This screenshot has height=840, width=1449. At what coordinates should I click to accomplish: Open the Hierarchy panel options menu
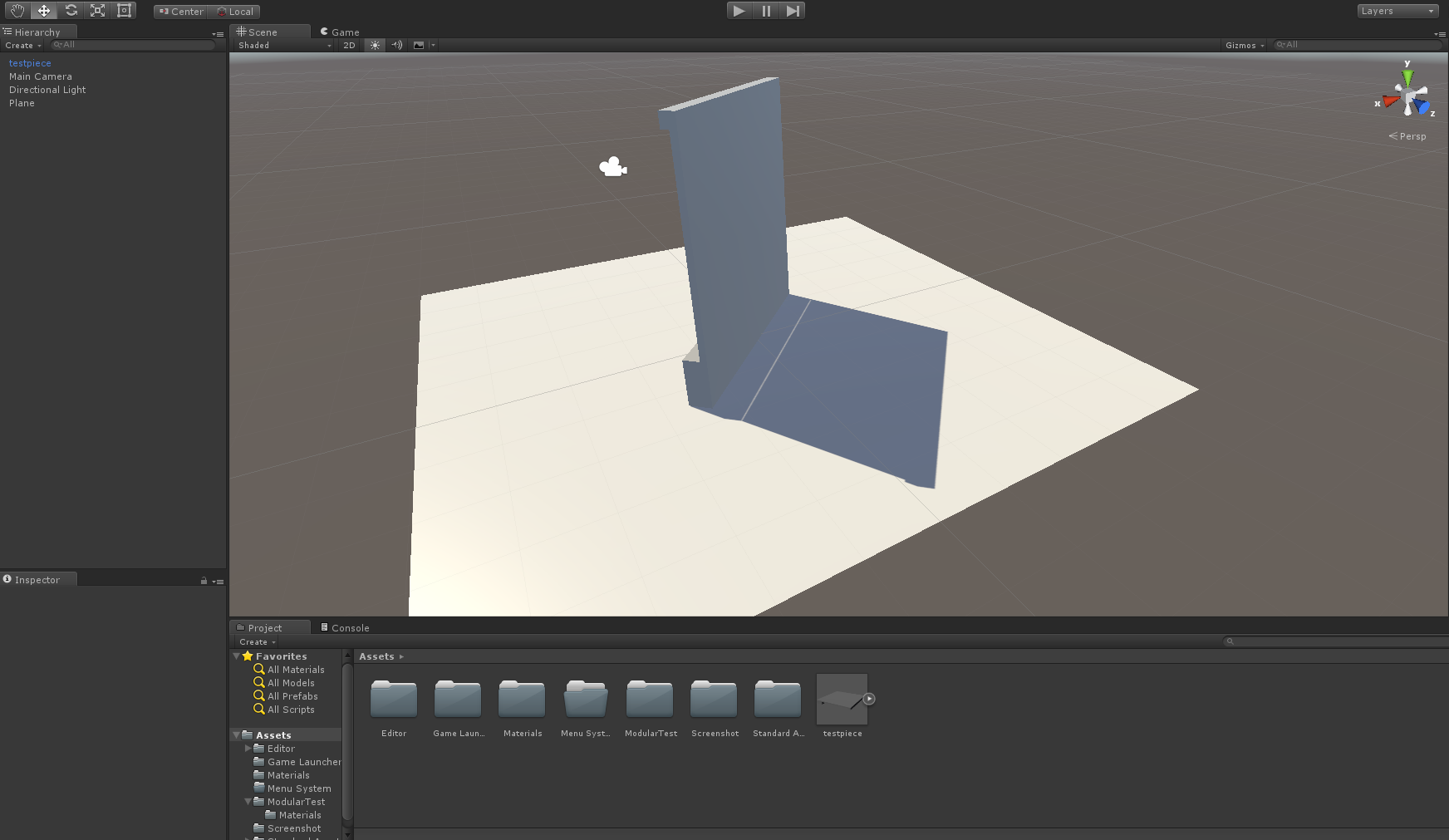[x=218, y=34]
